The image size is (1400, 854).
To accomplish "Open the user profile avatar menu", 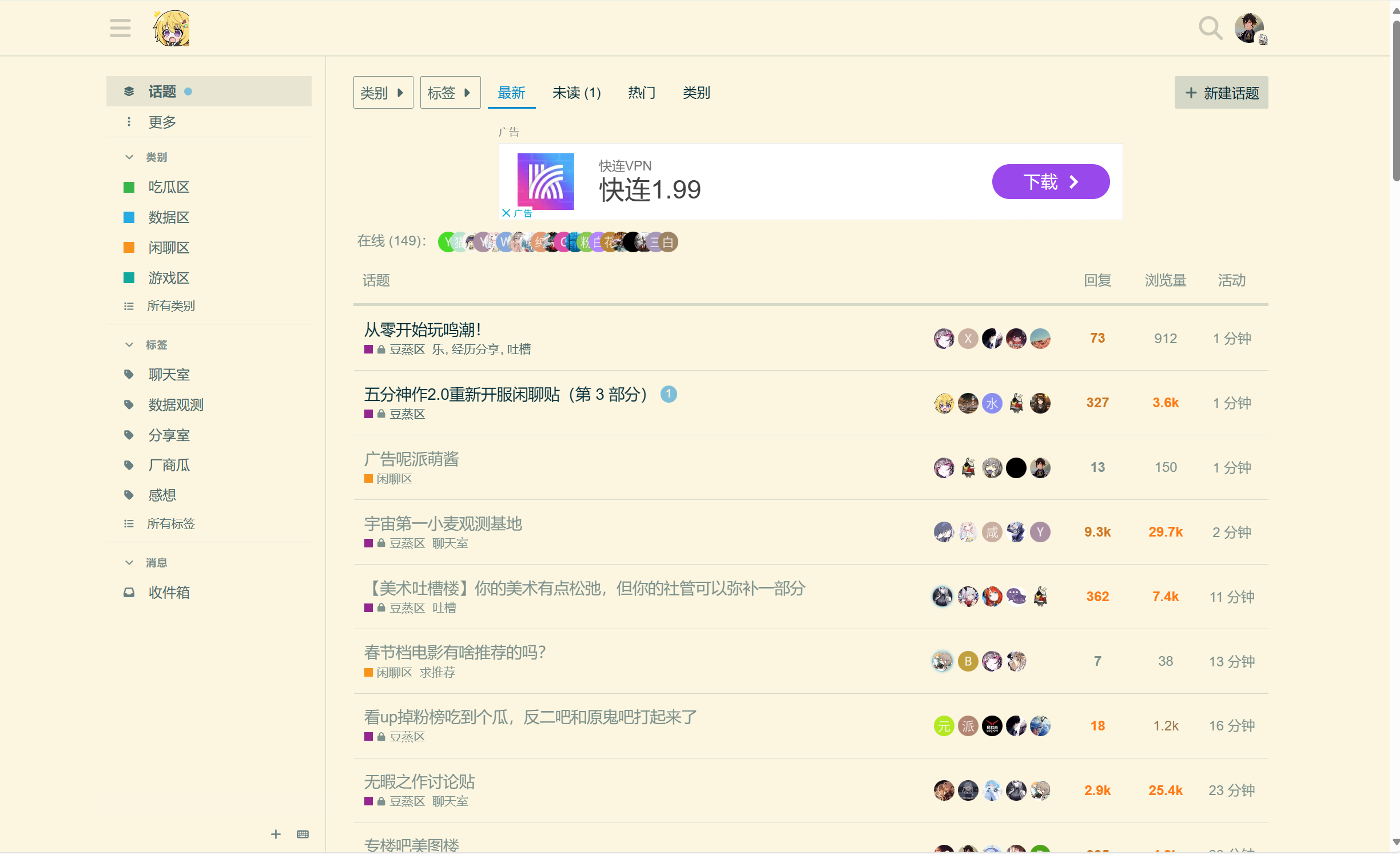I will (x=1250, y=28).
